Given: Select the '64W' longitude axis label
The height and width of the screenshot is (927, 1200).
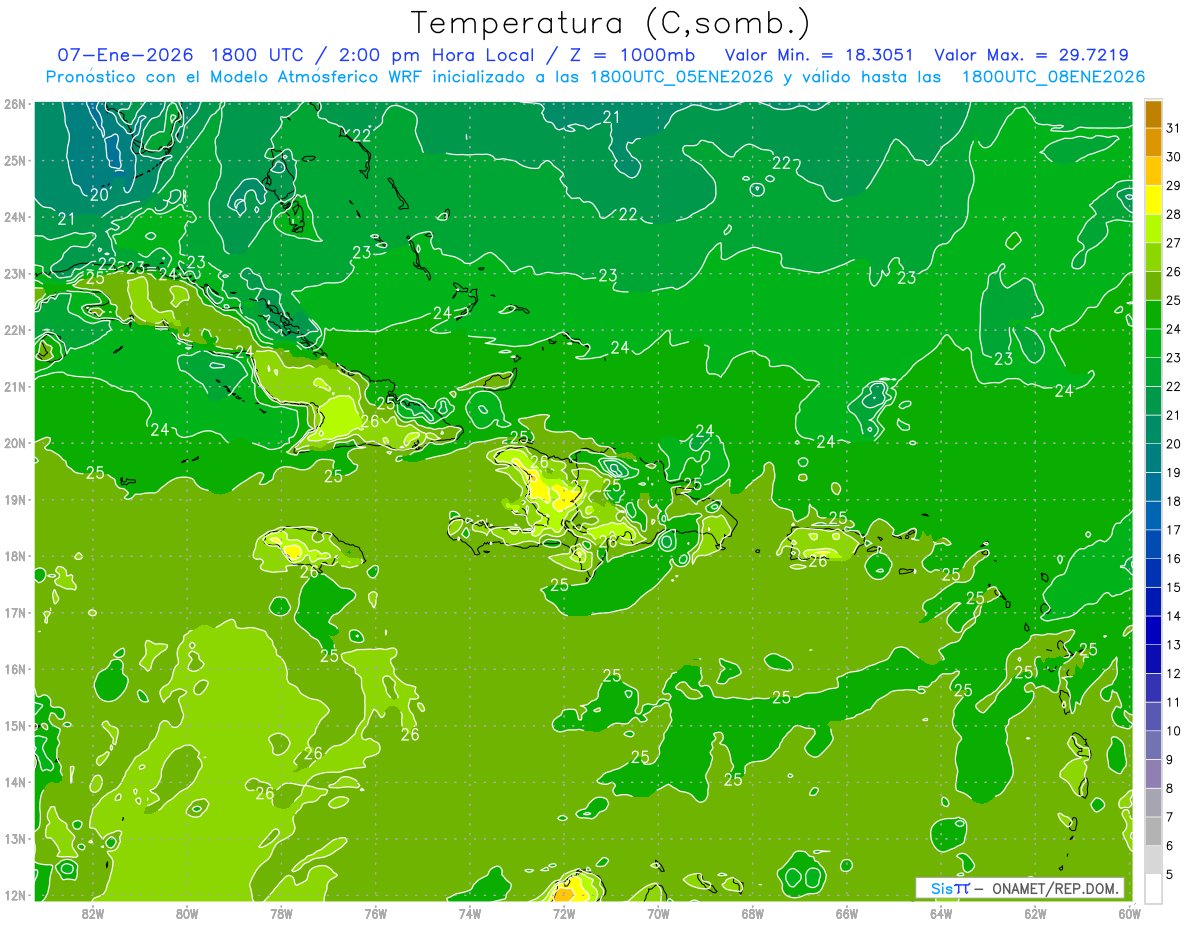Looking at the screenshot, I should tap(941, 913).
